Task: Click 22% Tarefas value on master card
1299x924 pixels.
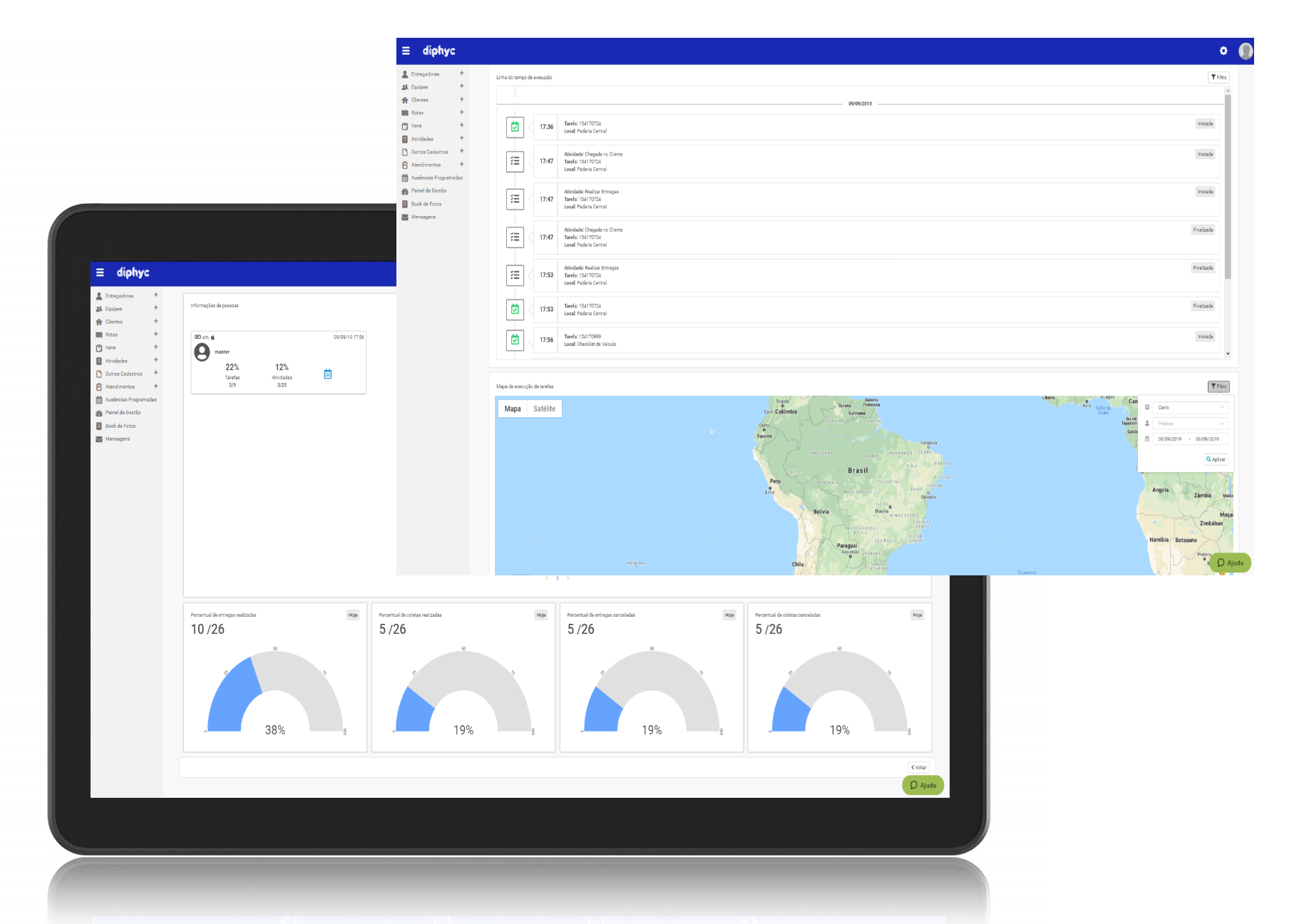Action: tap(232, 367)
